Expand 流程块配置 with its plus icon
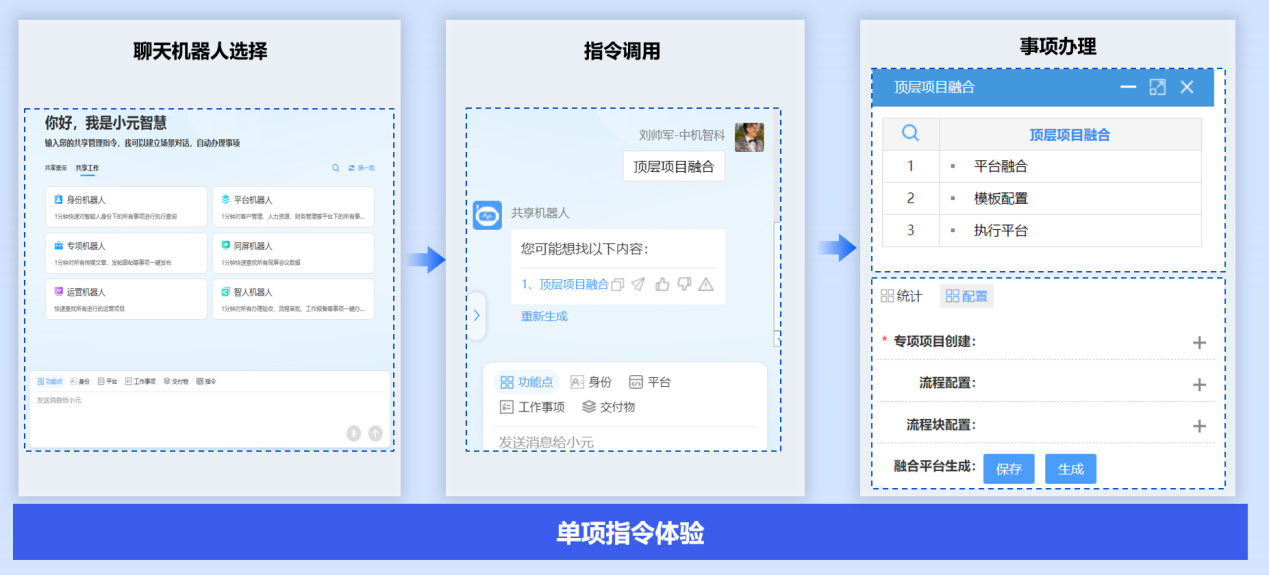Image resolution: width=1269 pixels, height=575 pixels. click(x=1199, y=427)
